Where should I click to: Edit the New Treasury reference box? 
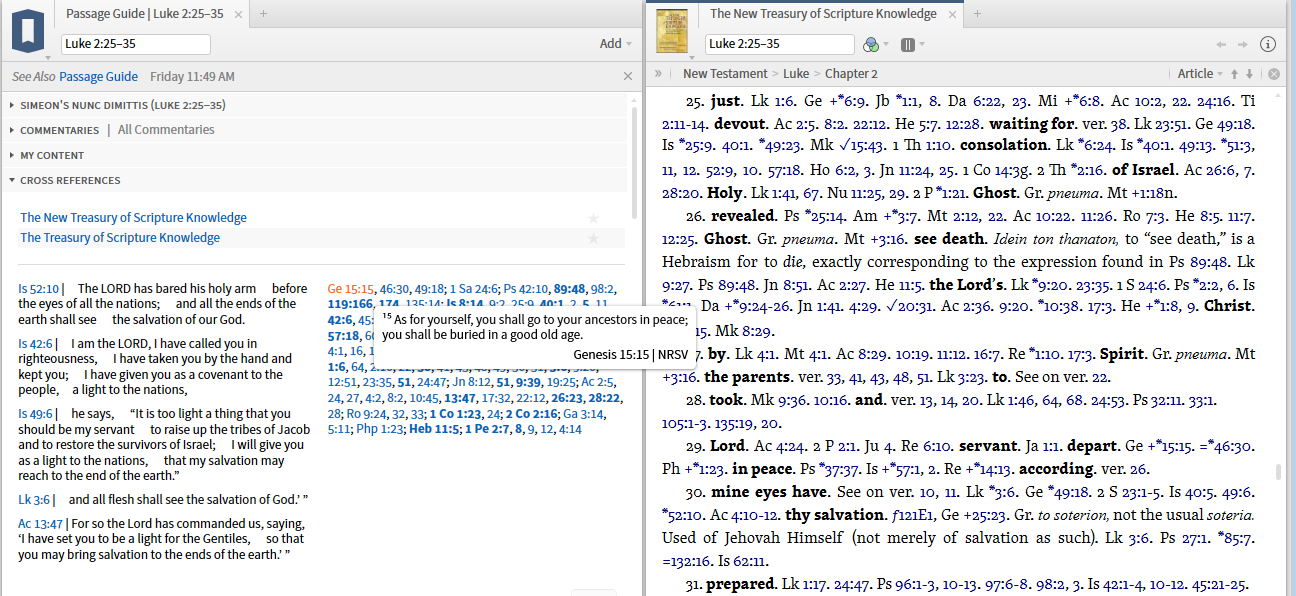[x=780, y=44]
